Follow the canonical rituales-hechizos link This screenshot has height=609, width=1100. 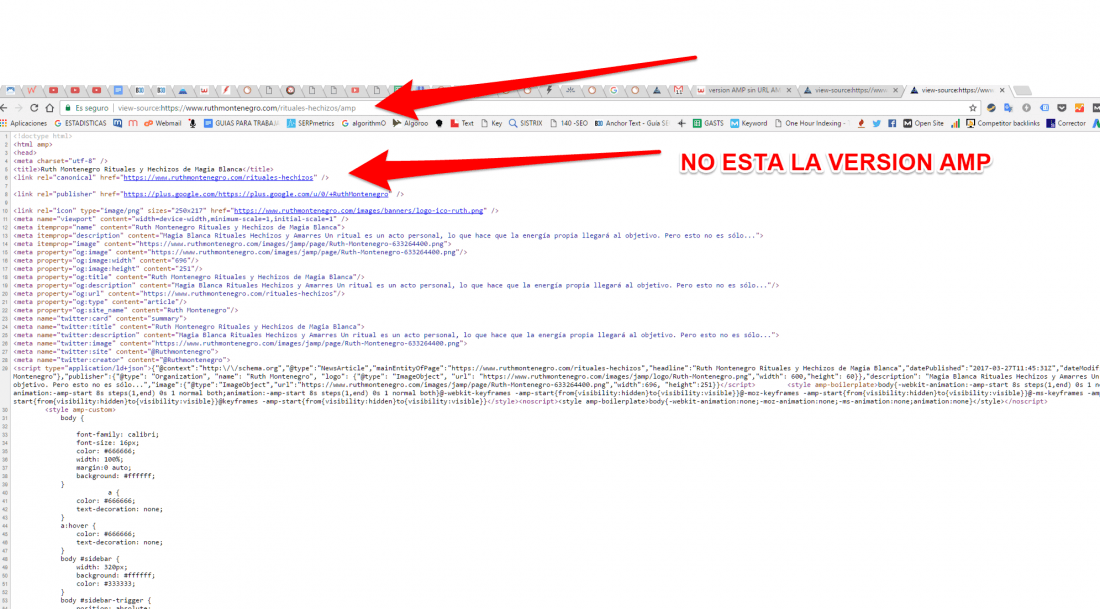pos(218,178)
